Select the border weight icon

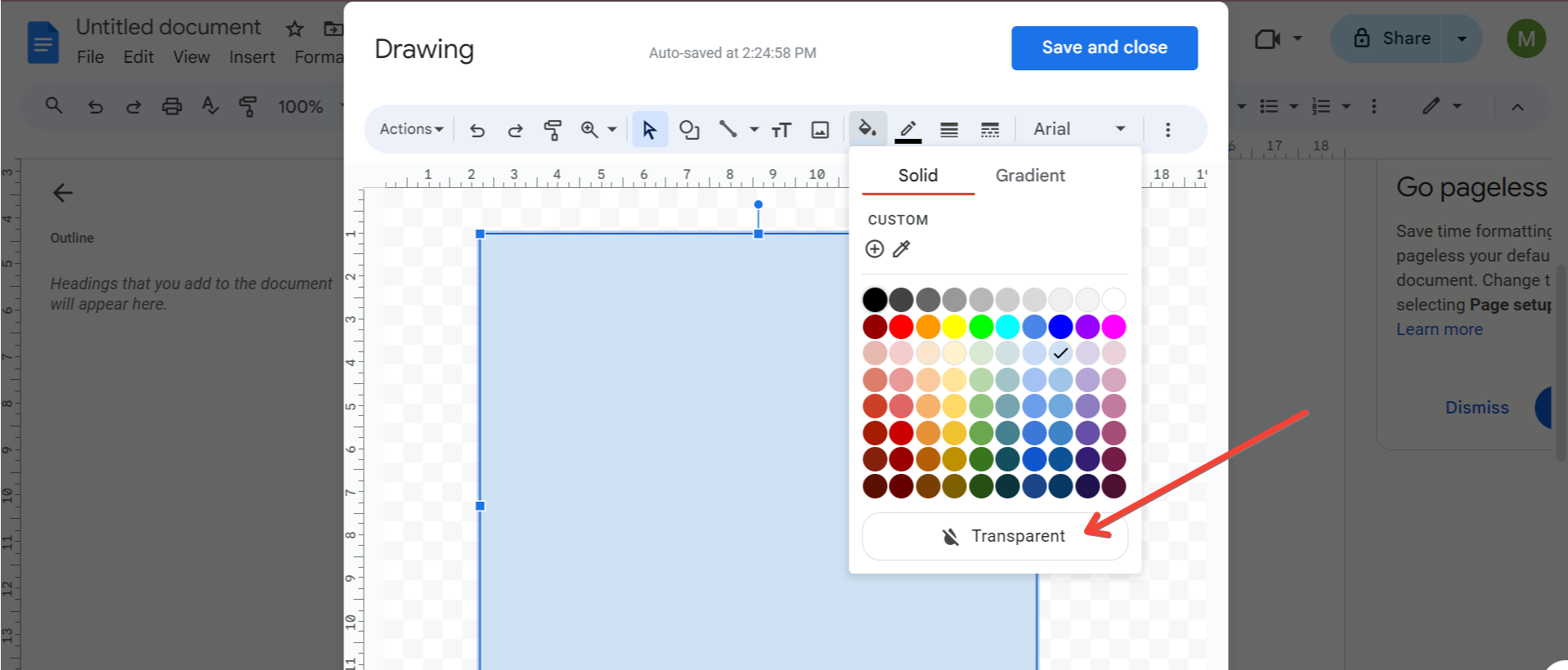tap(948, 129)
